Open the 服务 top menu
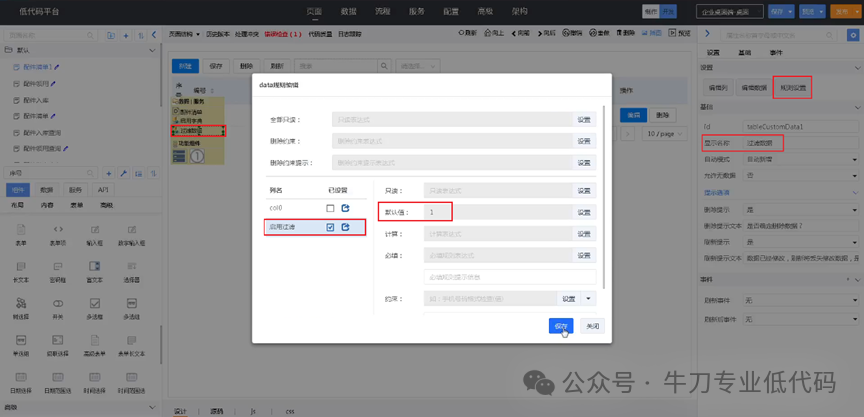Viewport: 864px width, 417px height. point(417,11)
